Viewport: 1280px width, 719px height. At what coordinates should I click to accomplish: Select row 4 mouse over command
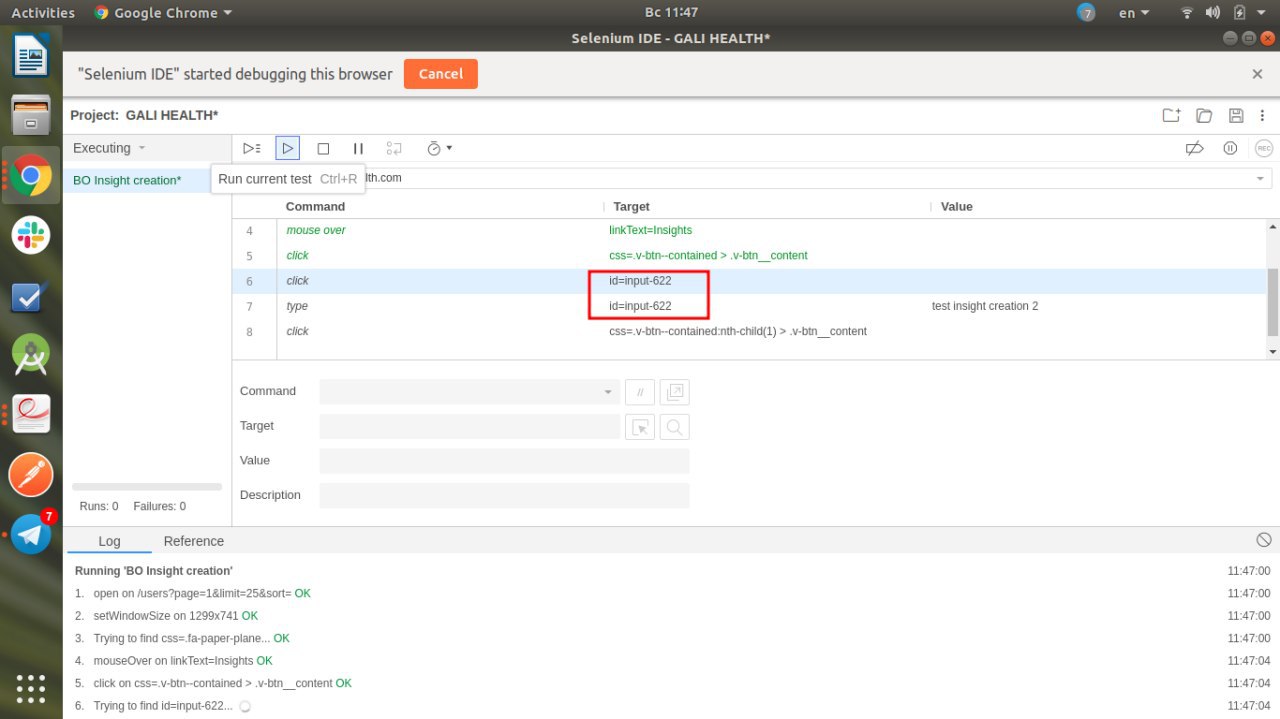pos(749,230)
